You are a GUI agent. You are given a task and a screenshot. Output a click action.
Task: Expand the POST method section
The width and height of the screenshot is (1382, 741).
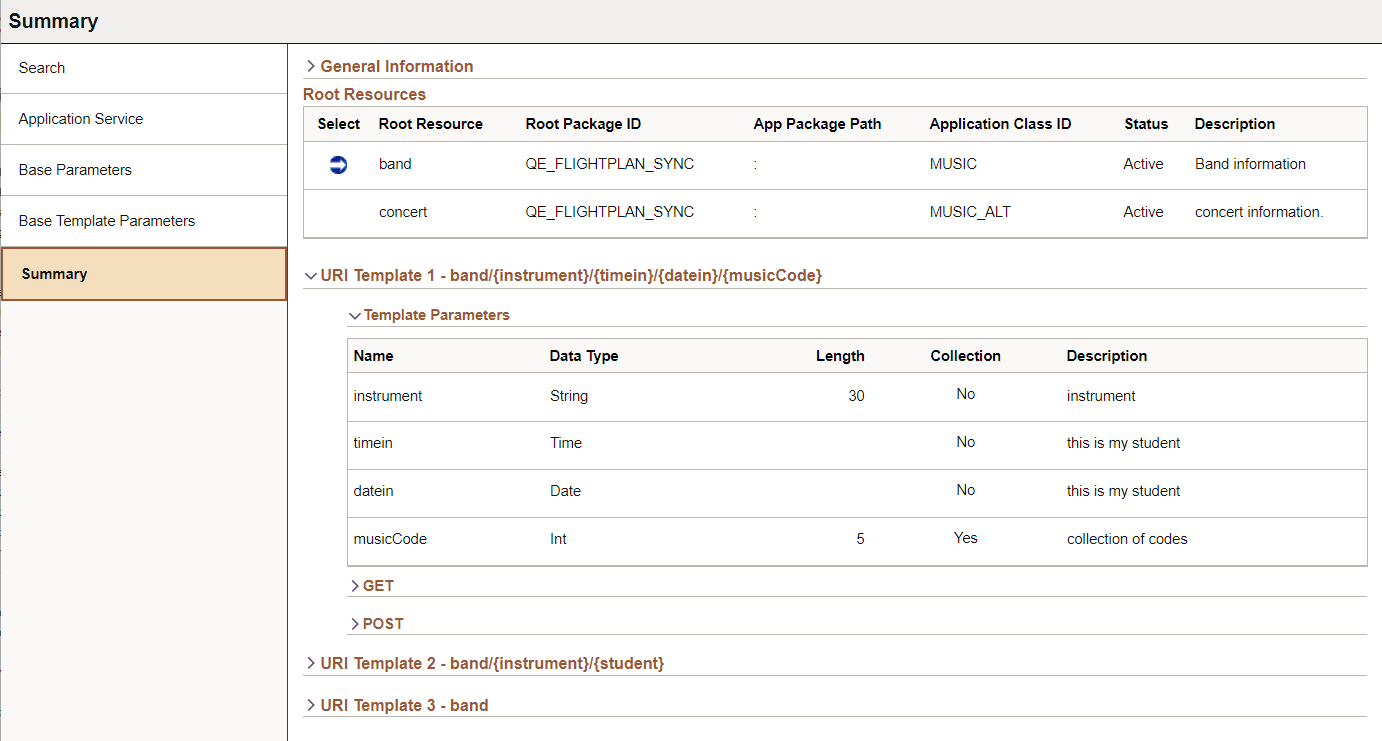pyautogui.click(x=377, y=624)
